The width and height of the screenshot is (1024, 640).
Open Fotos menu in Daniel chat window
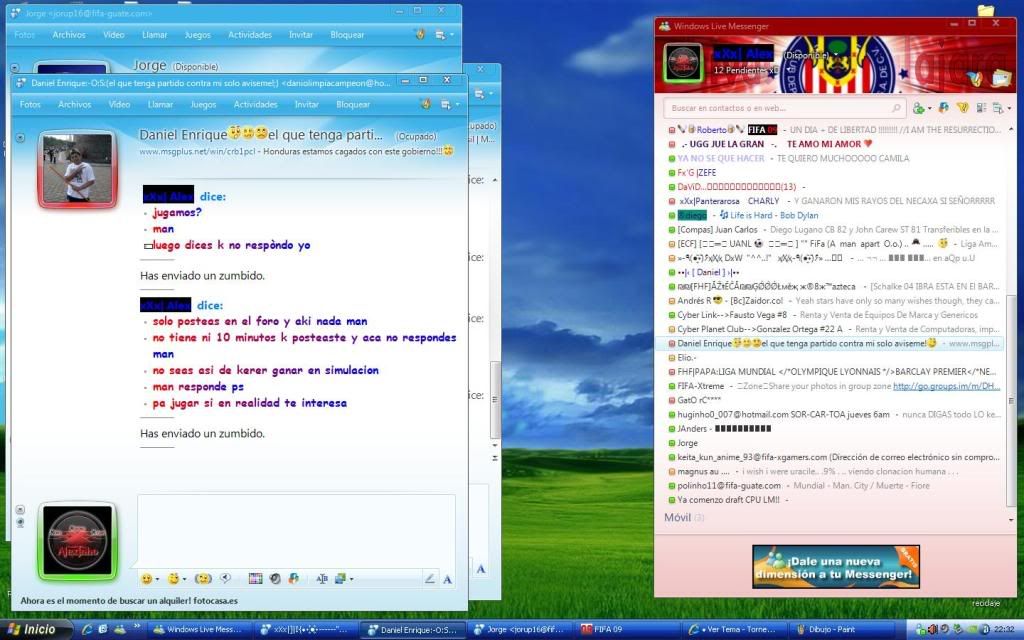tap(30, 104)
